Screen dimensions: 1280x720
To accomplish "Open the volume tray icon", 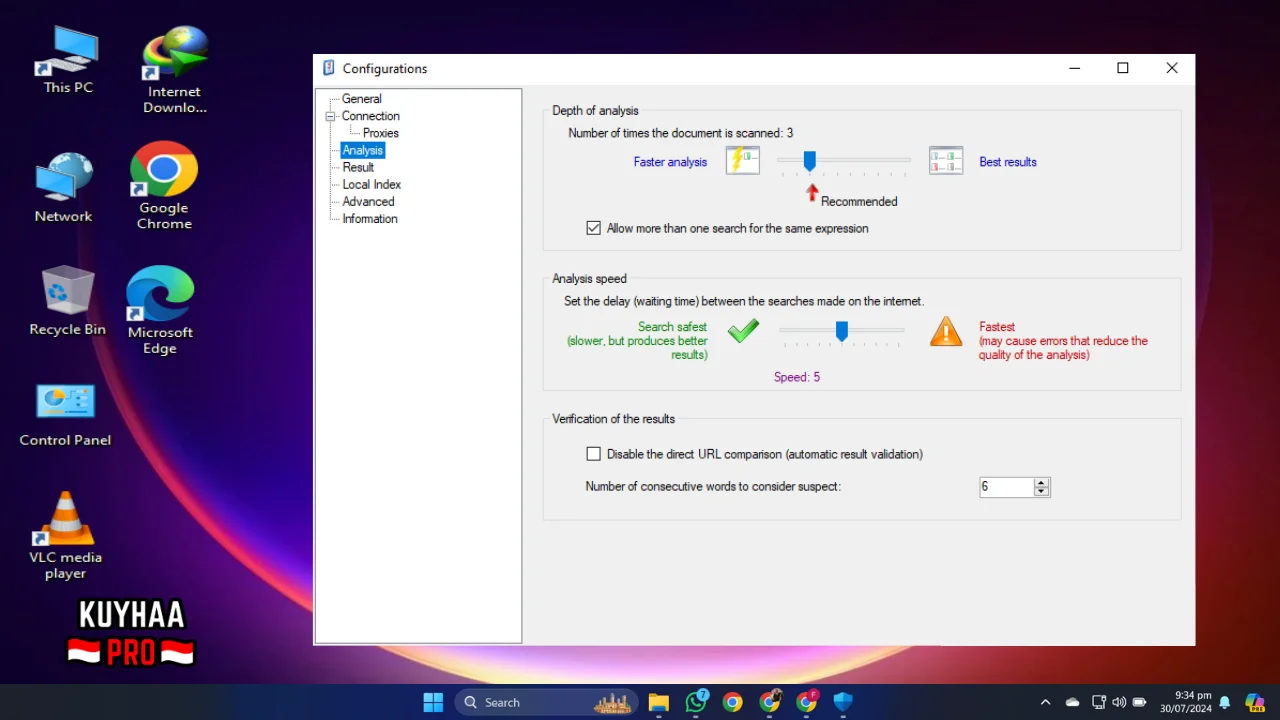I will (x=1119, y=702).
